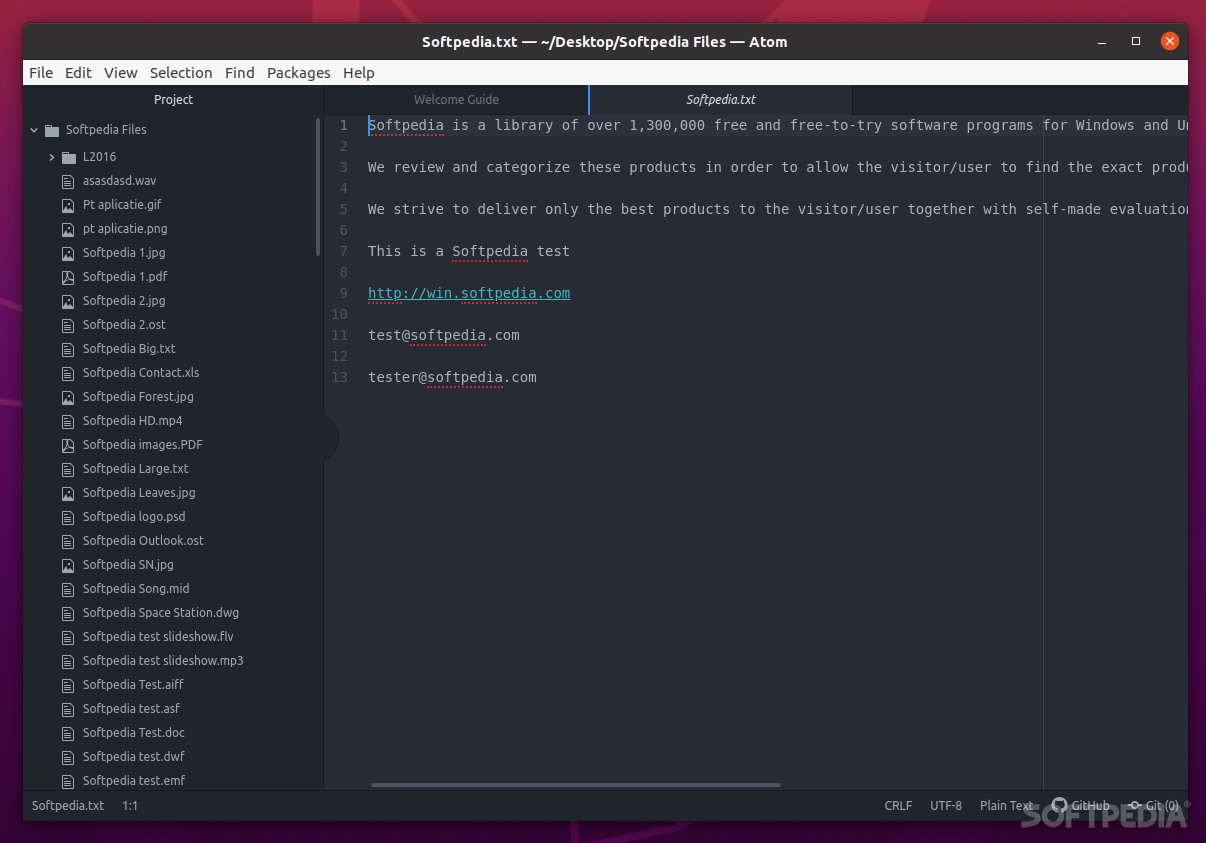
Task: Click Softpedia.txt file name in status bar
Action: pos(68,805)
